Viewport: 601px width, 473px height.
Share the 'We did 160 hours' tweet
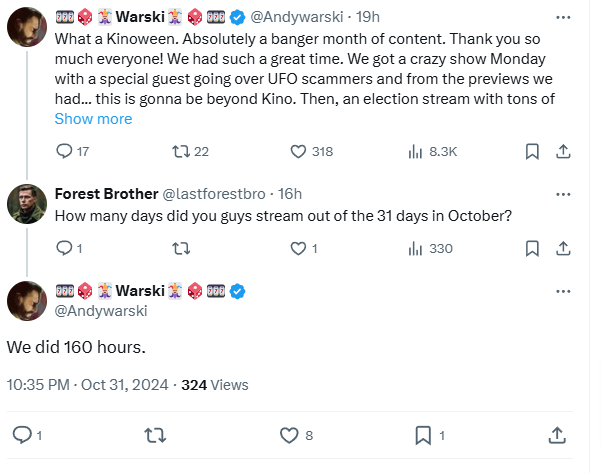[557, 435]
